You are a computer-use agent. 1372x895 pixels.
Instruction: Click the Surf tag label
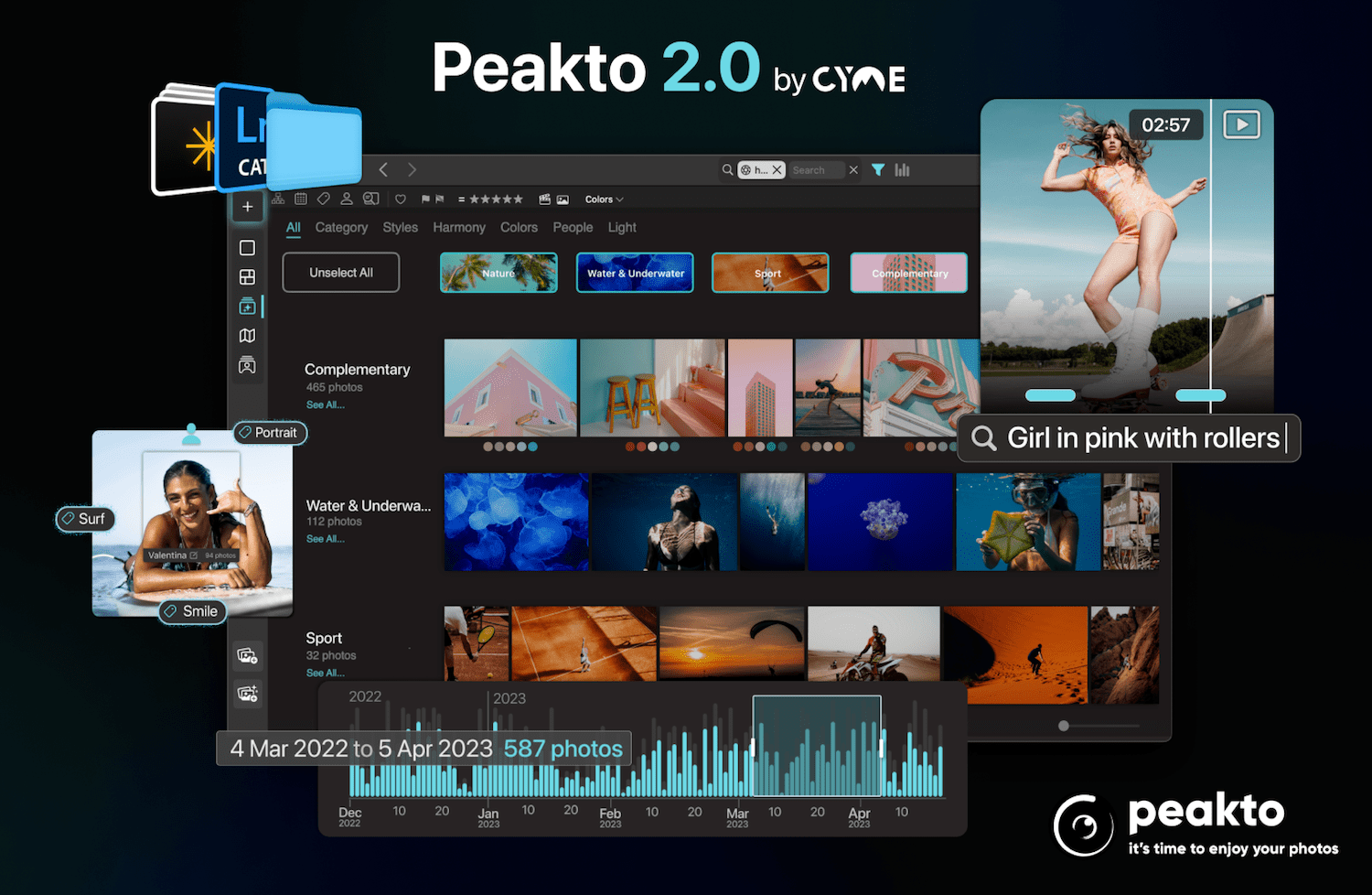pos(85,519)
